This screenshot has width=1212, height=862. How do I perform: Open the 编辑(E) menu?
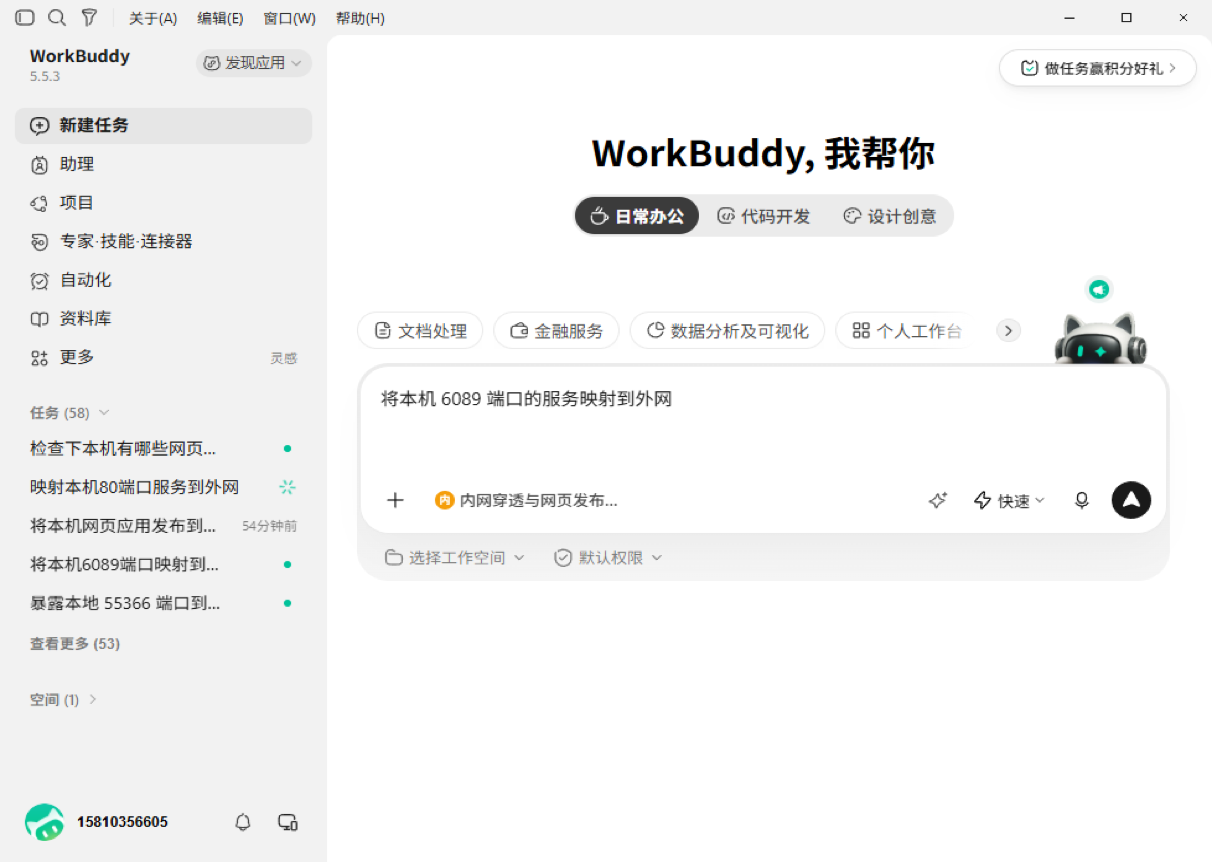click(x=220, y=18)
